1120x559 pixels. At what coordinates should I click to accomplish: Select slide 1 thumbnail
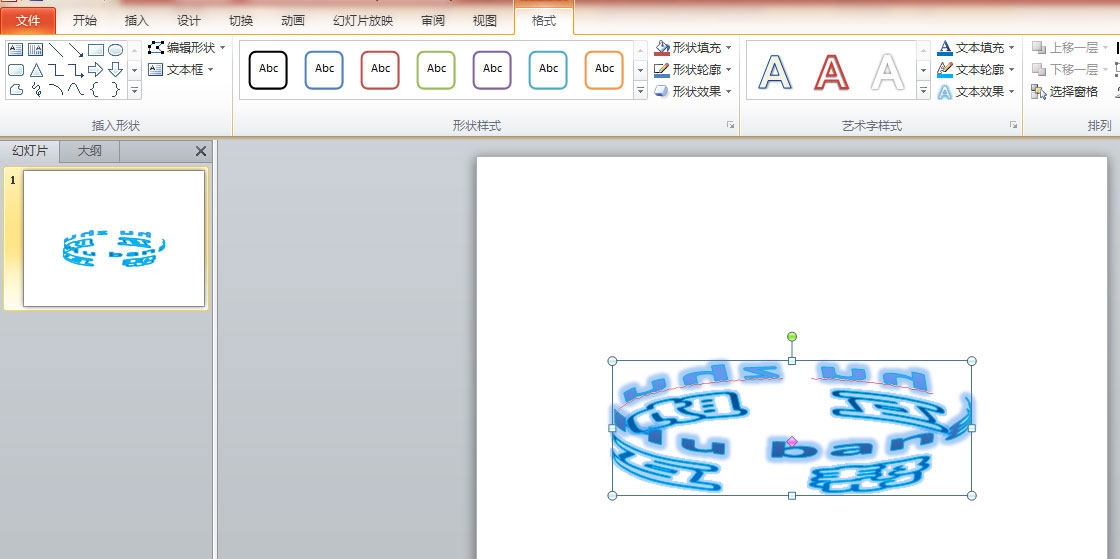click(x=114, y=238)
